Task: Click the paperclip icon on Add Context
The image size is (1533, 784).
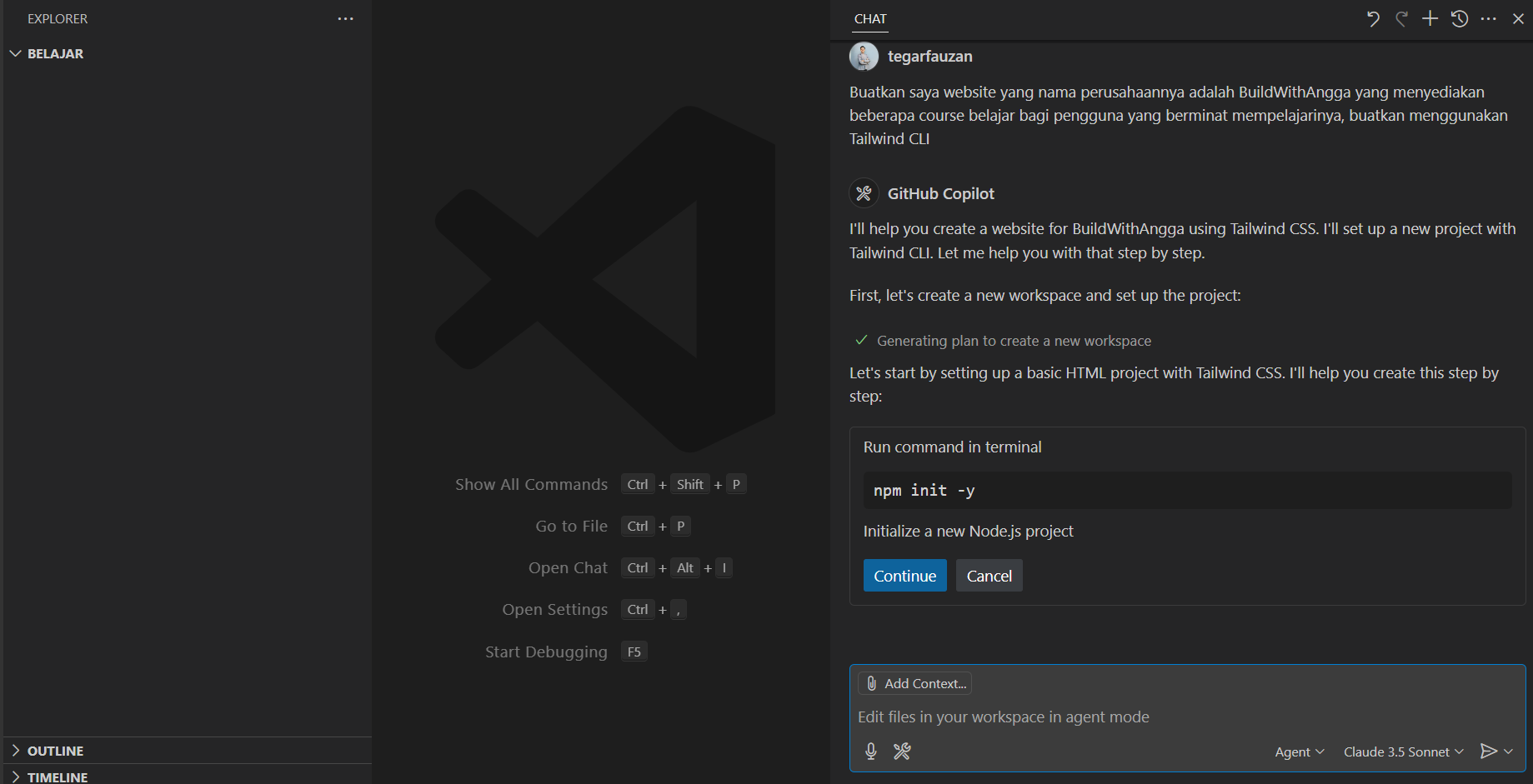Action: [871, 683]
